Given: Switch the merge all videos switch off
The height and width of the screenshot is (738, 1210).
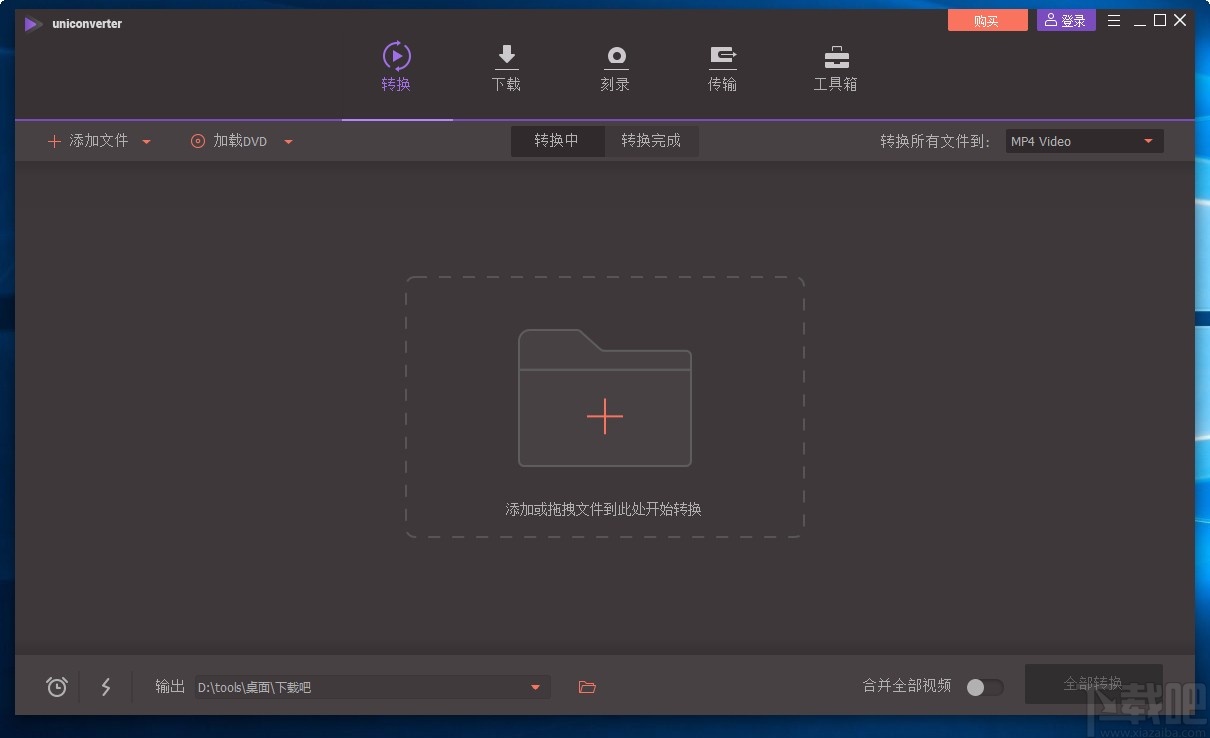Looking at the screenshot, I should [x=984, y=688].
